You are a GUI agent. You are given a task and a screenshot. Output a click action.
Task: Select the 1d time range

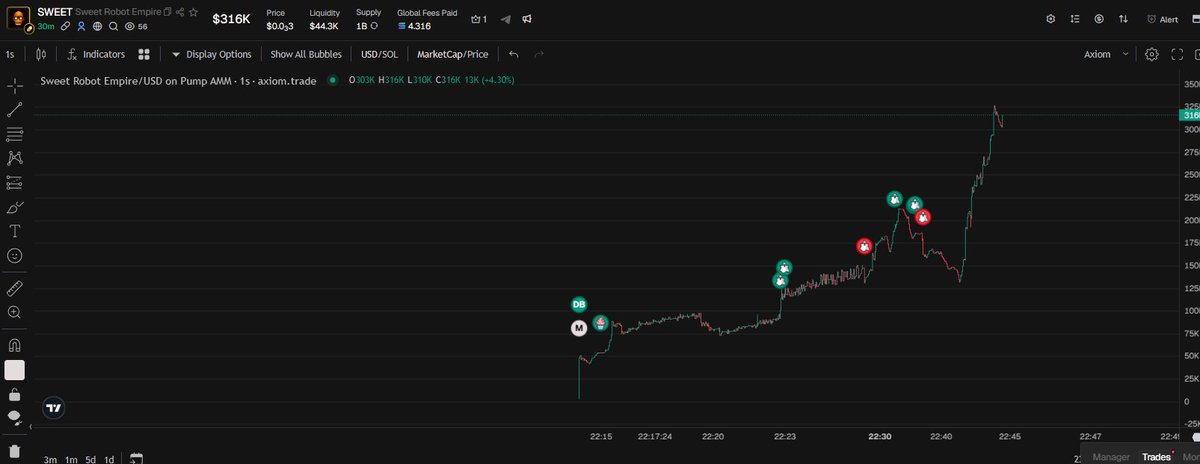pyautogui.click(x=110, y=459)
